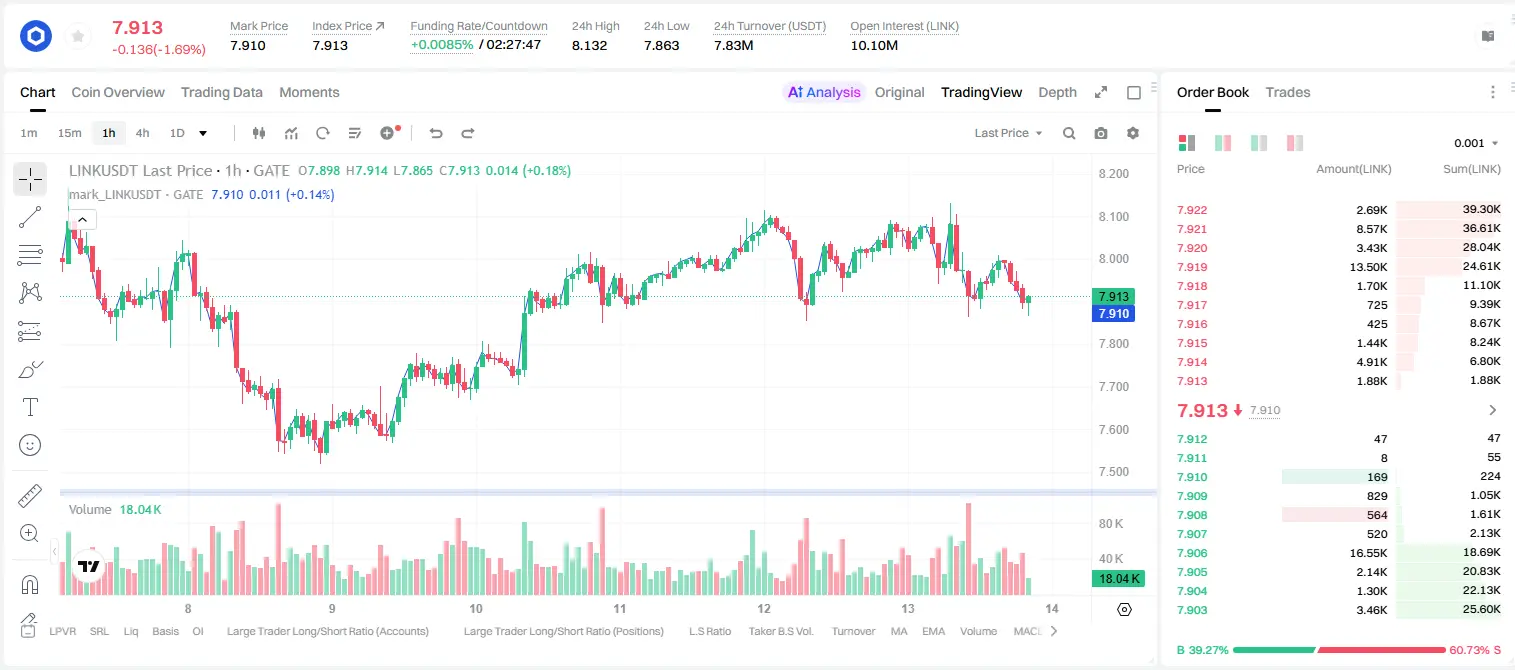Select the trend line drawing tool

click(30, 217)
